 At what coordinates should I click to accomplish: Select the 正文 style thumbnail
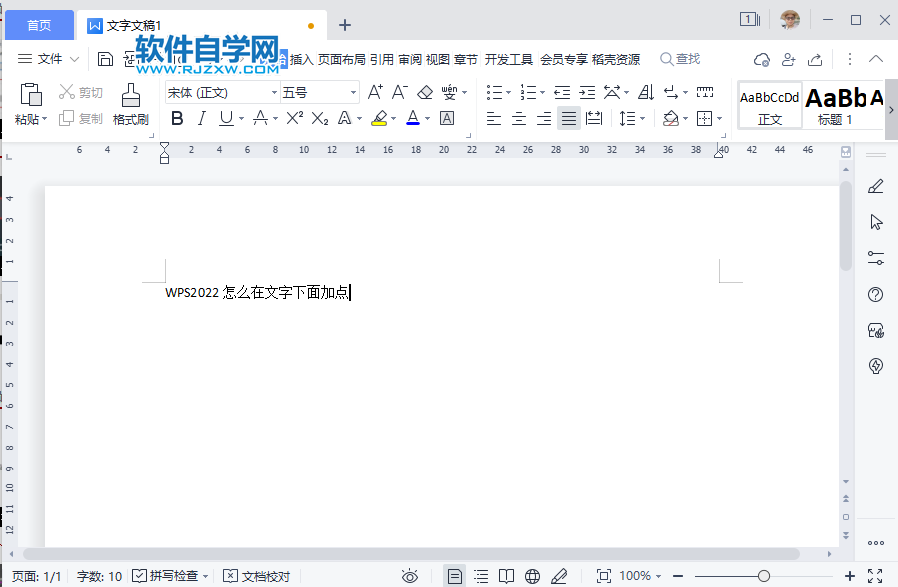click(x=769, y=104)
